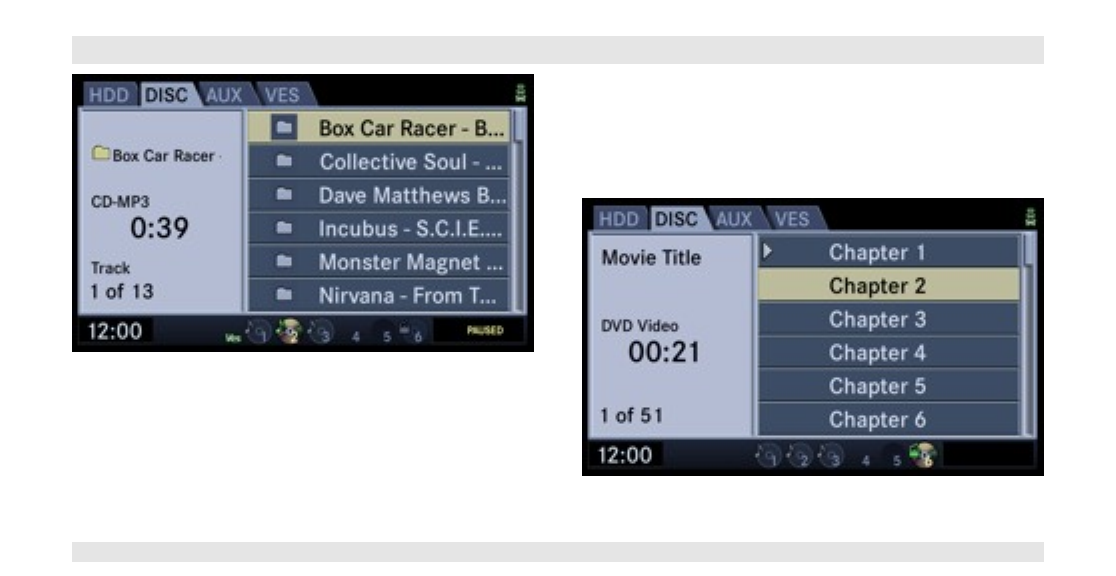Select Chapter 4 in the chapter list

pos(889,352)
